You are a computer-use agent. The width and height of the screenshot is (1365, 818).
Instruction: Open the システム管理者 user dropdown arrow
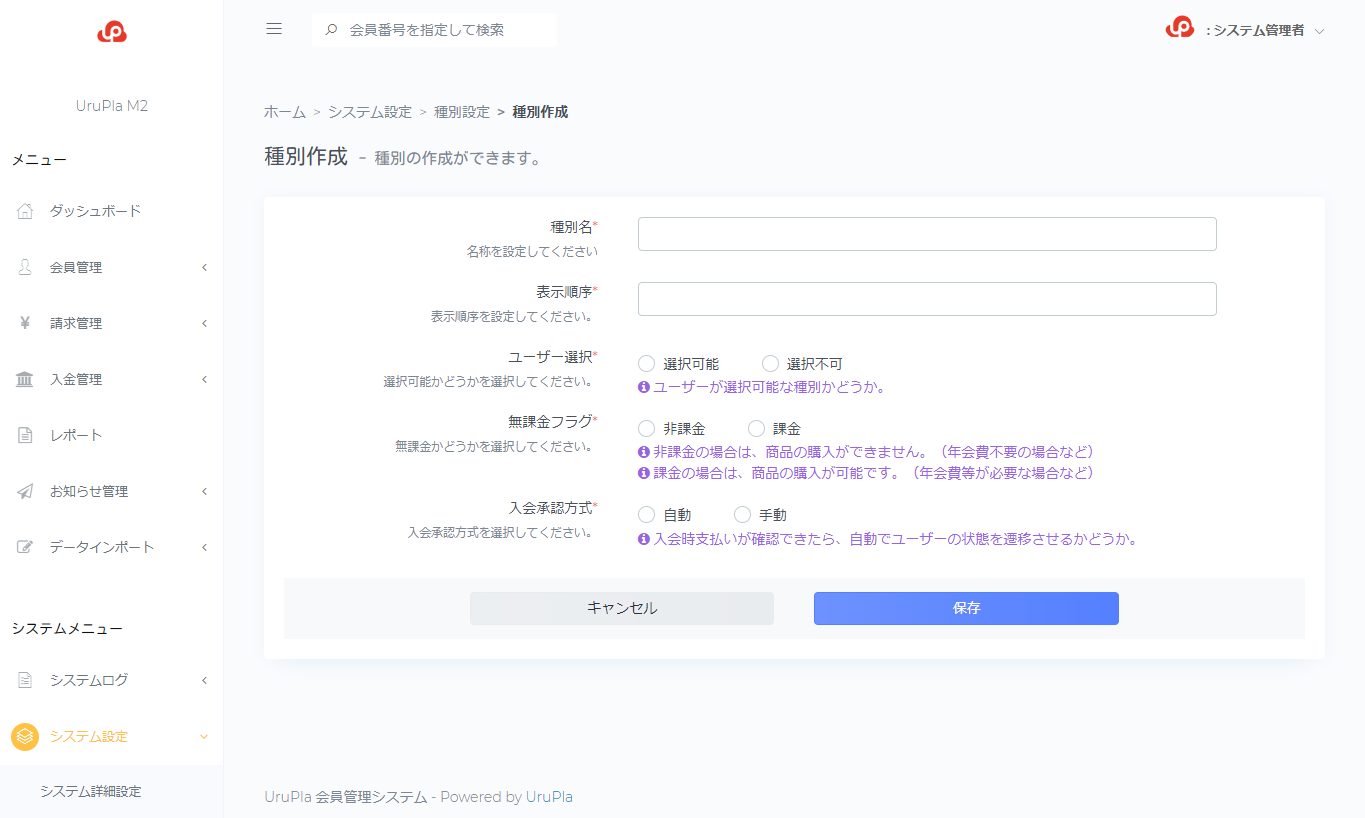1319,31
